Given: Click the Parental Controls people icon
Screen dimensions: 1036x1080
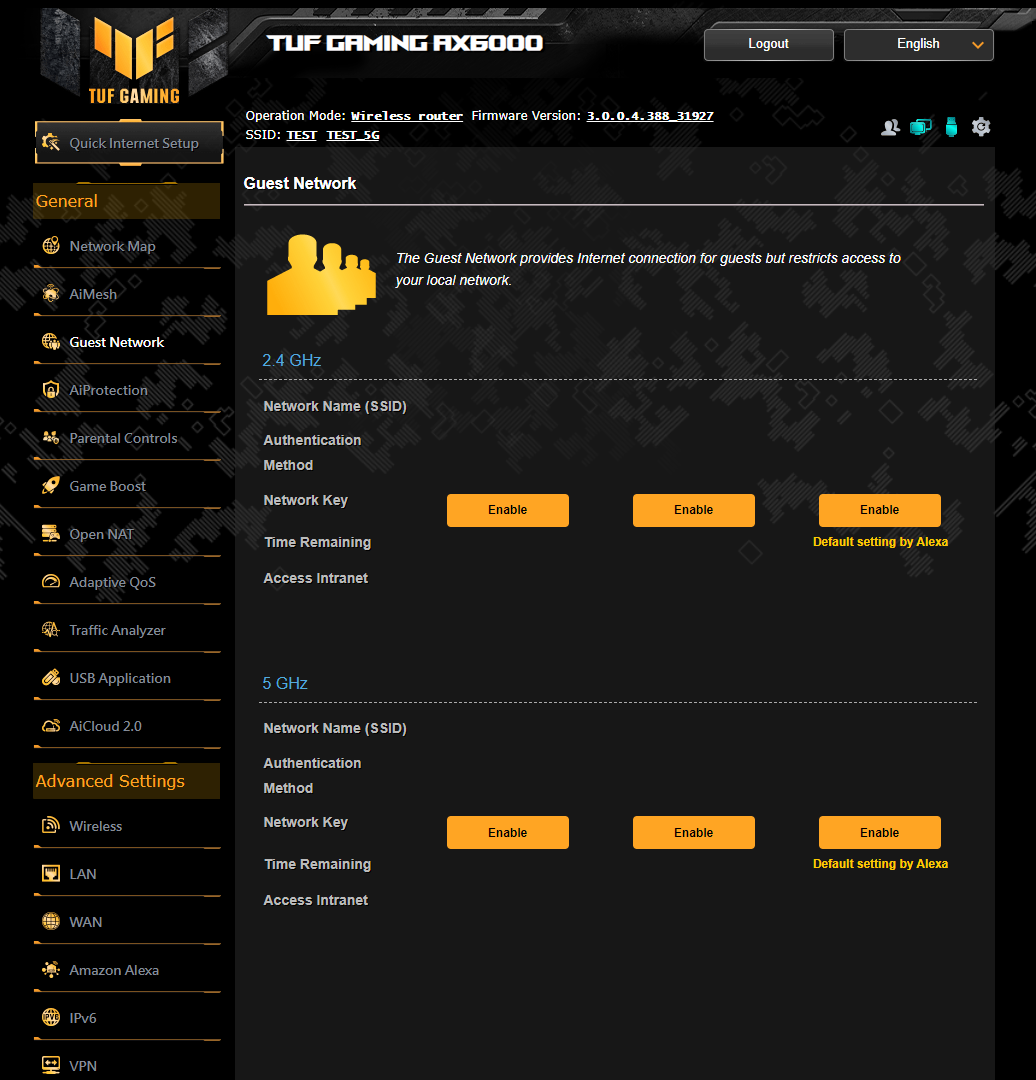Looking at the screenshot, I should point(51,438).
